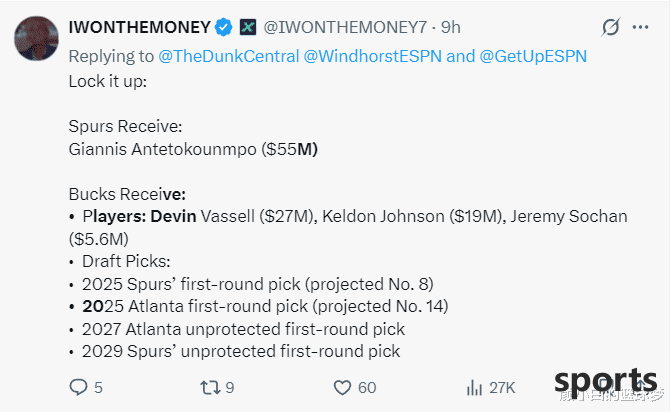Image resolution: width=672 pixels, height=412 pixels.
Task: Click the Giannis Antetokounmpo ($55M) line
Action: click(193, 149)
